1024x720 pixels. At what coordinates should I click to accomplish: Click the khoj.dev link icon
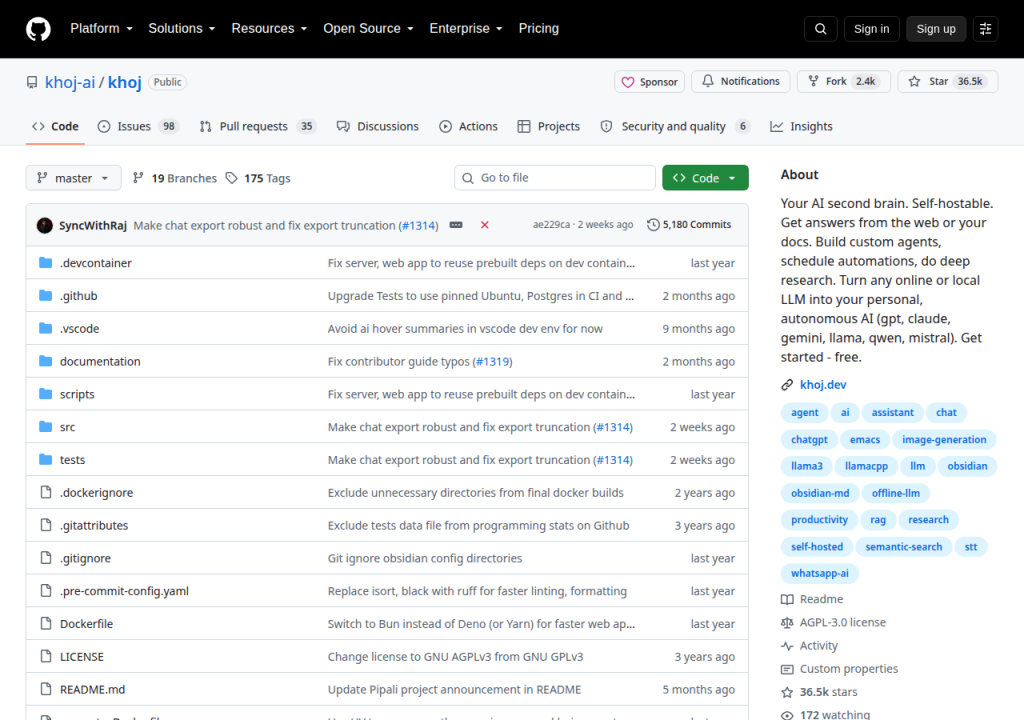tap(787, 385)
